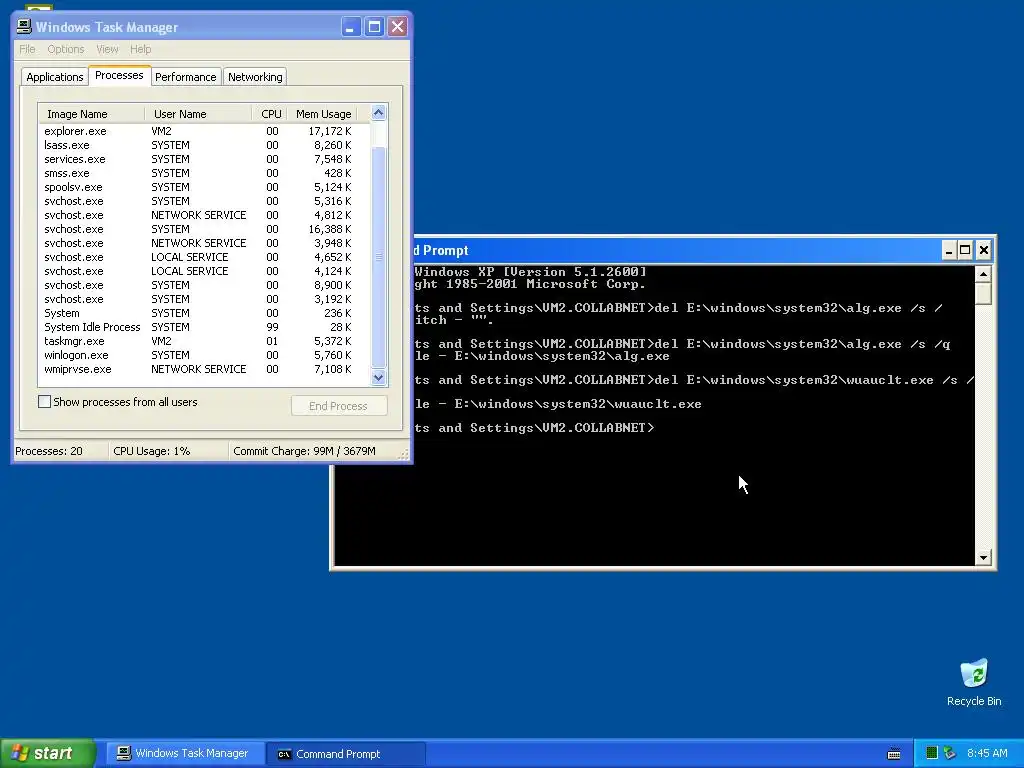Switch to the Processes tab
Screen dimensions: 1024x768
[x=119, y=75]
